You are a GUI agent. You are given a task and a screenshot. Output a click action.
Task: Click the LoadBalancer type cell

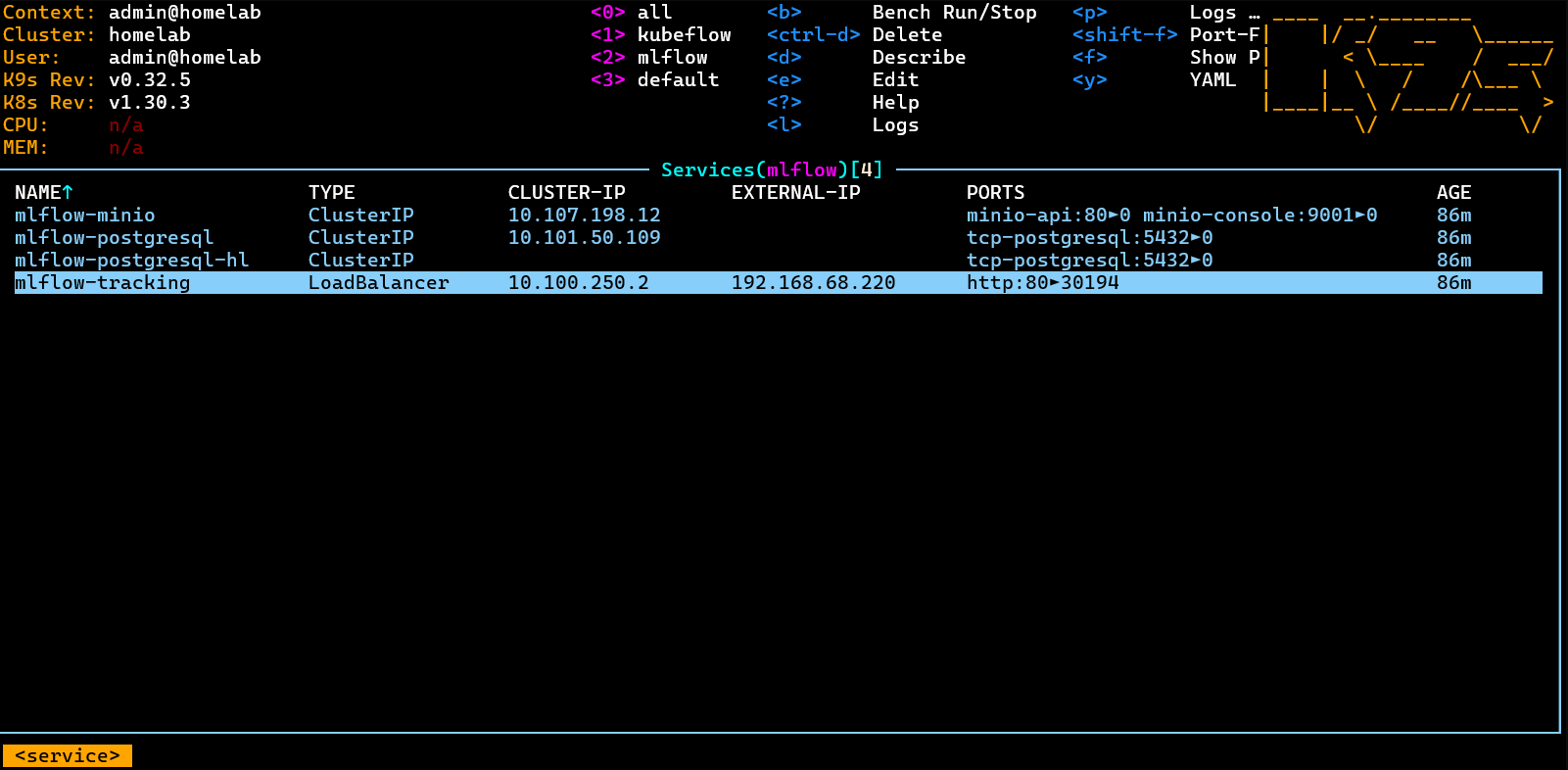click(x=379, y=282)
